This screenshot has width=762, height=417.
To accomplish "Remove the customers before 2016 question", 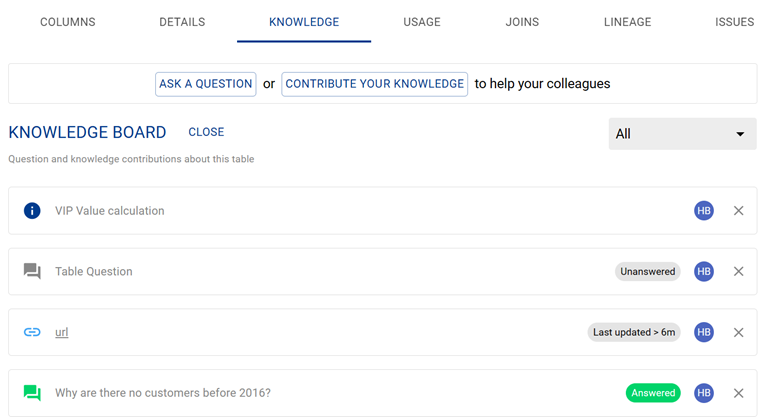I will coord(739,393).
